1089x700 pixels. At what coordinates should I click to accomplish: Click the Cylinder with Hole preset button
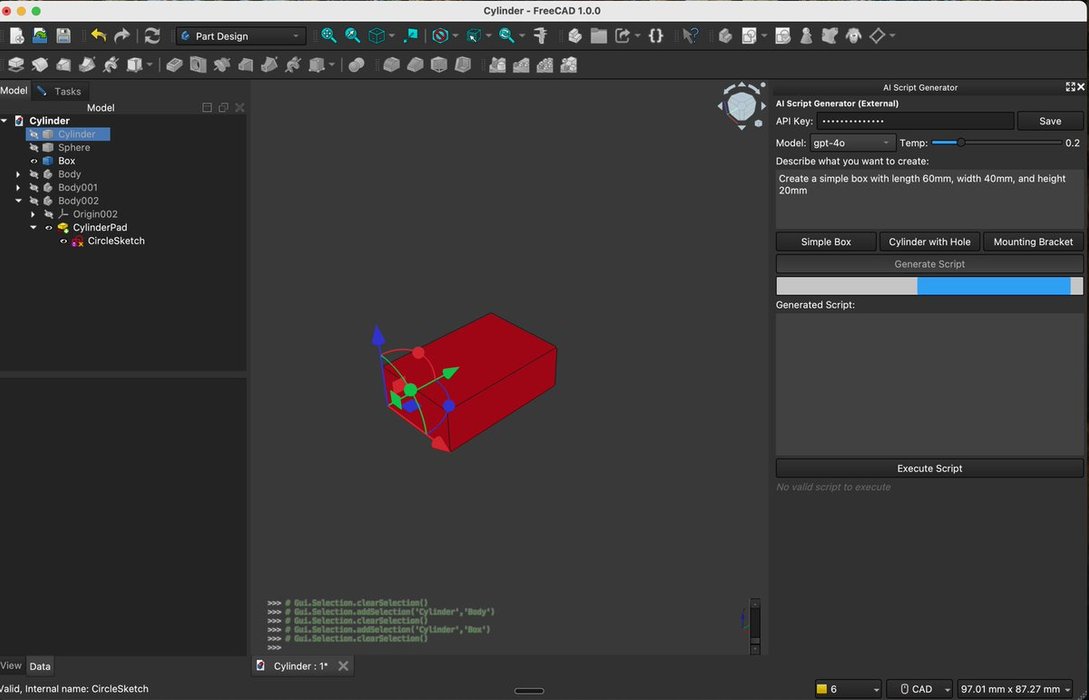pos(929,242)
